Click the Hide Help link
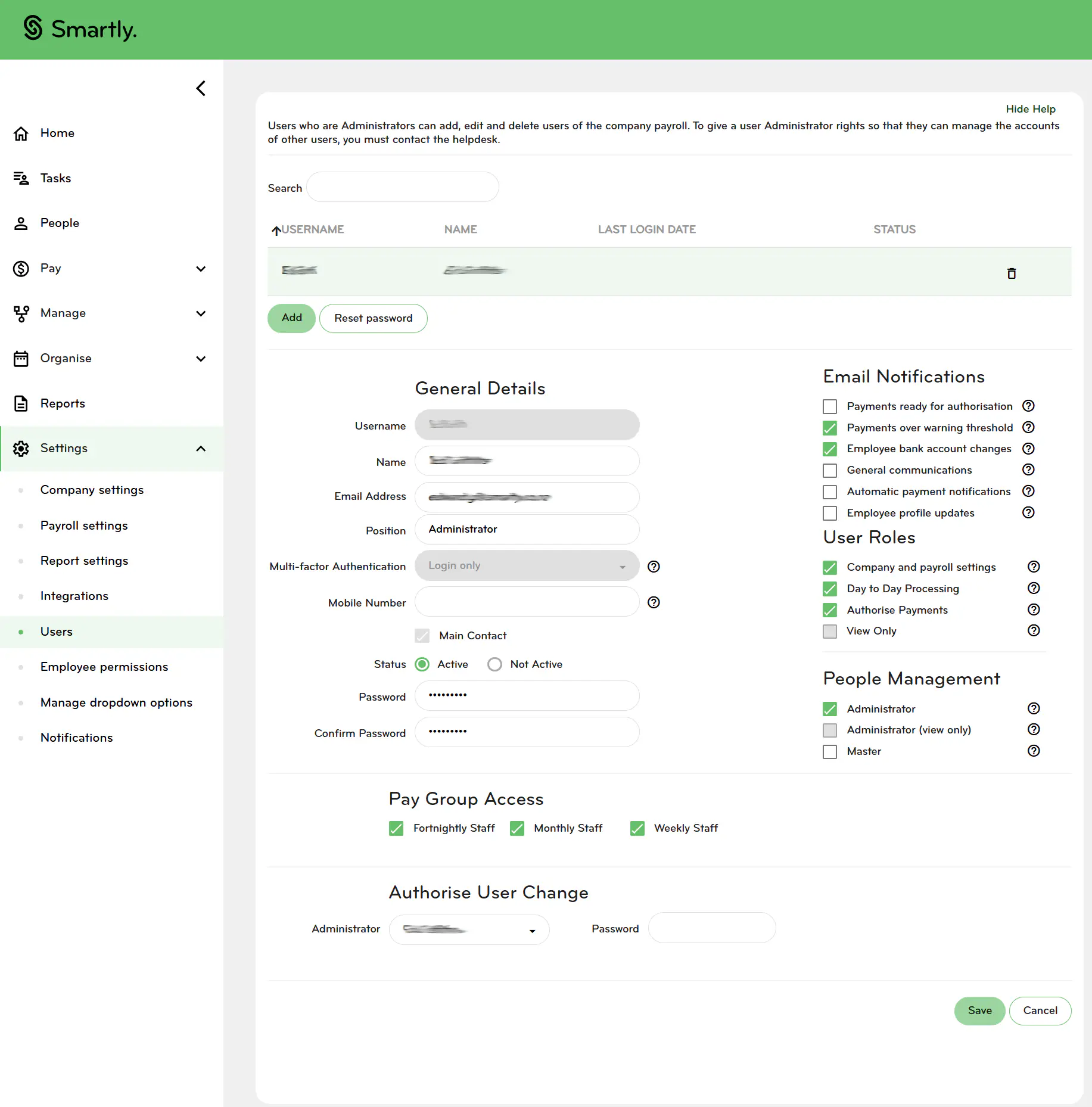 click(1031, 109)
